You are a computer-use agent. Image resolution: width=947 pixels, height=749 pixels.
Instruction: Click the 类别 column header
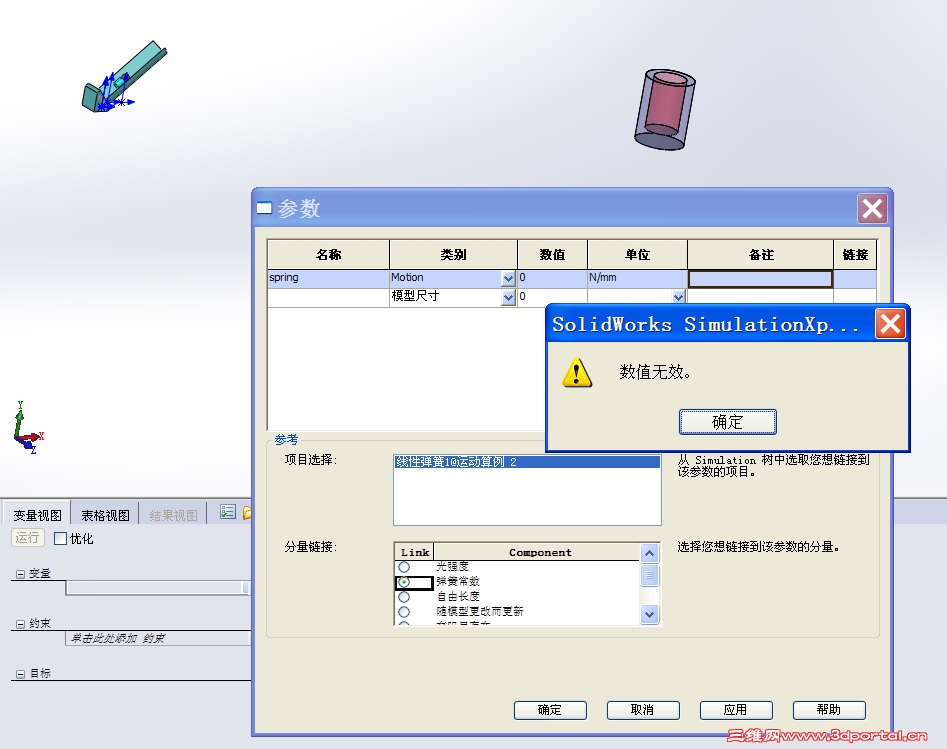coord(454,255)
